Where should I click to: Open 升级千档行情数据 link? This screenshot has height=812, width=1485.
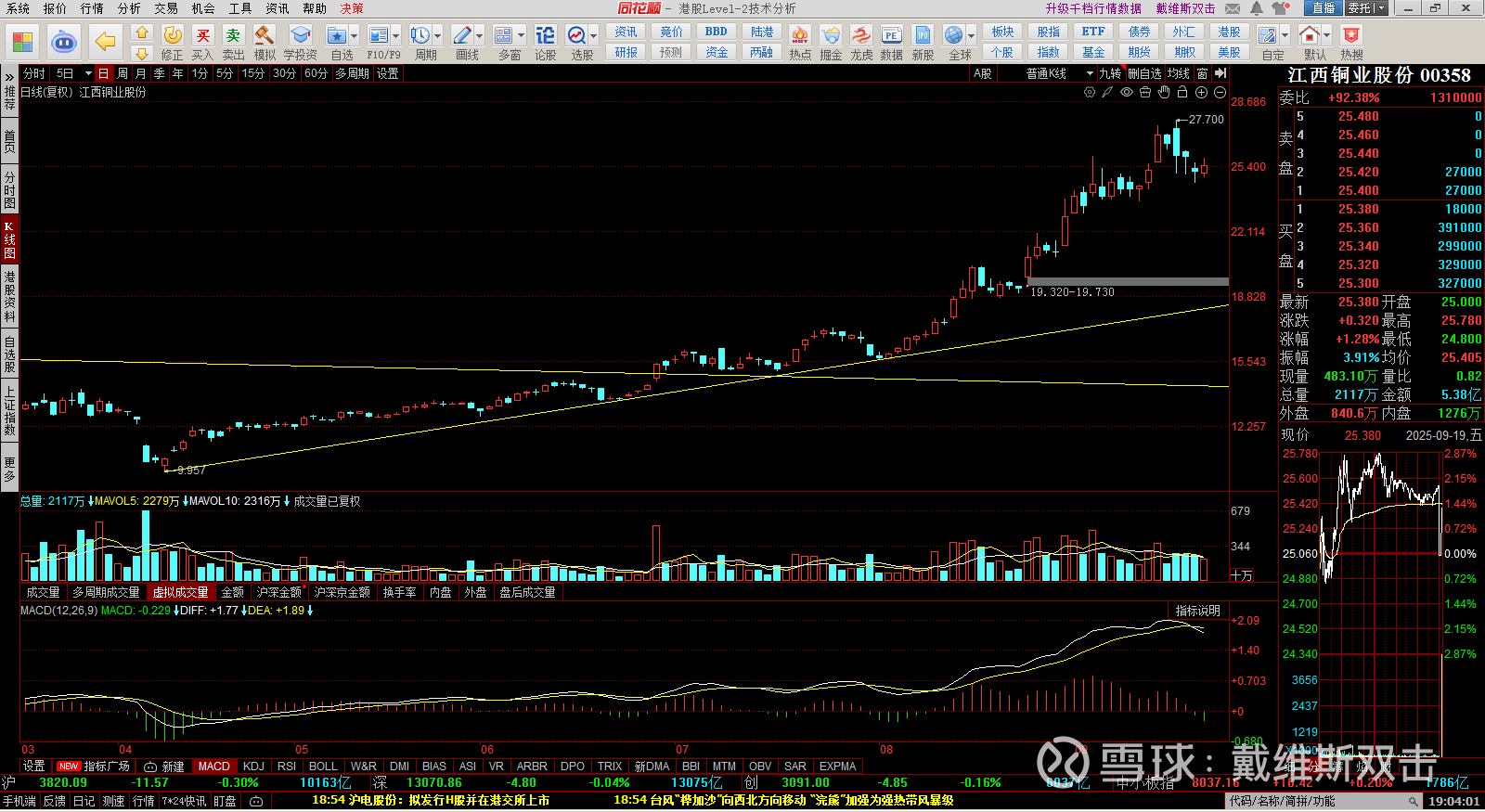pos(1093,8)
